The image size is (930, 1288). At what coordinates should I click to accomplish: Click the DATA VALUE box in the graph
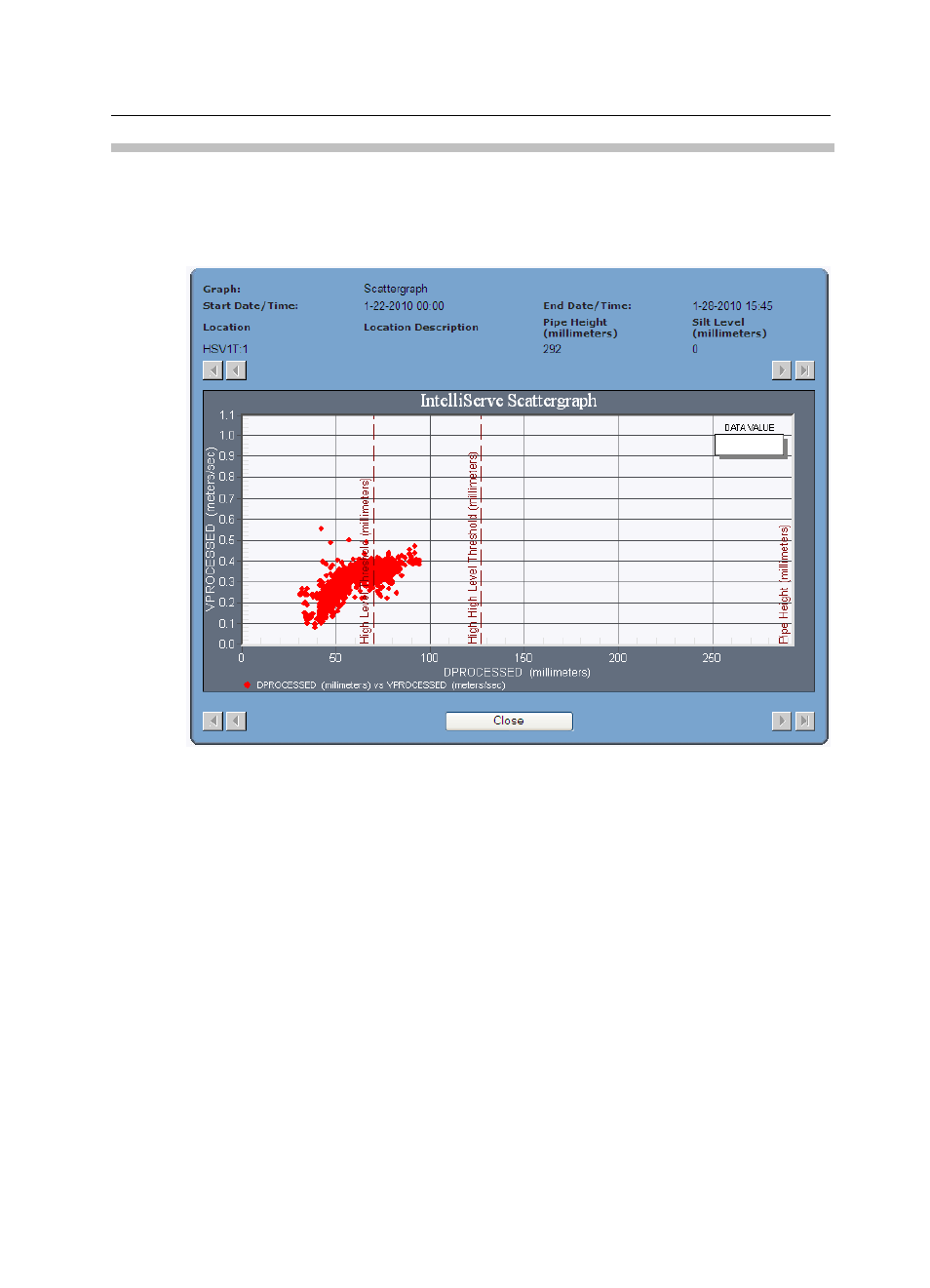pyautogui.click(x=749, y=445)
